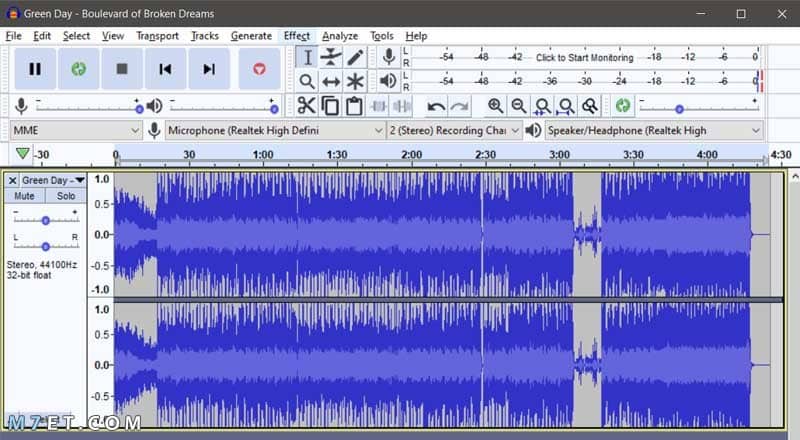Click the Trim audio outside selection icon
This screenshot has height=440, width=800.
378,106
